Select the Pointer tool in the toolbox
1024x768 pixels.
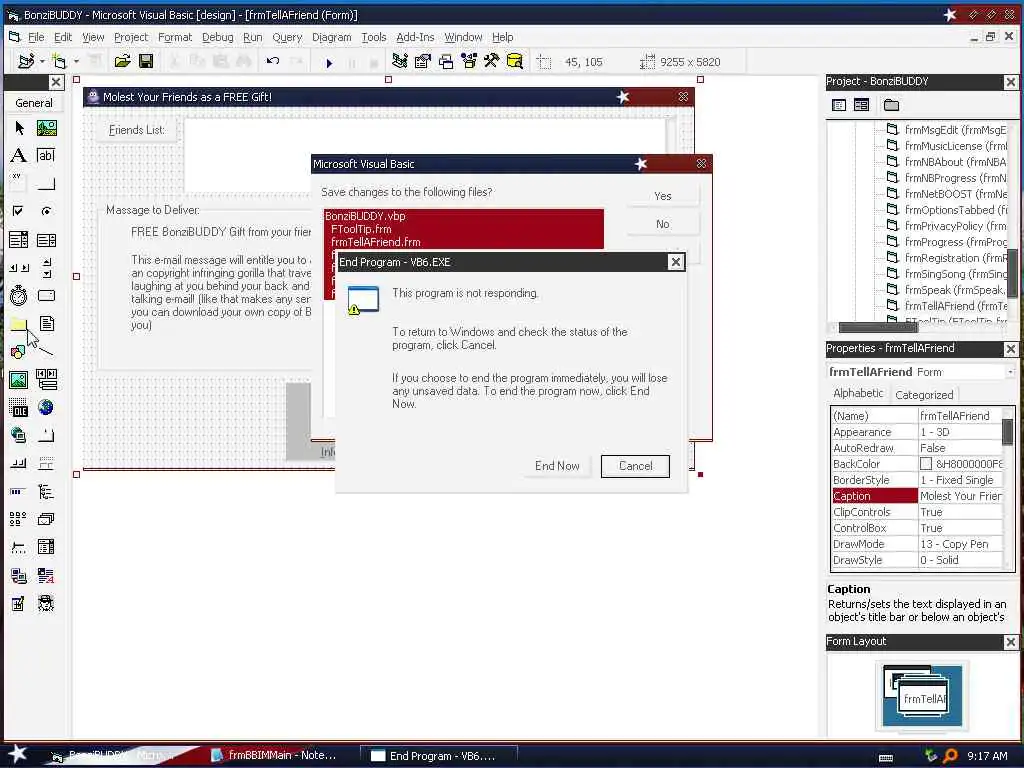19,128
